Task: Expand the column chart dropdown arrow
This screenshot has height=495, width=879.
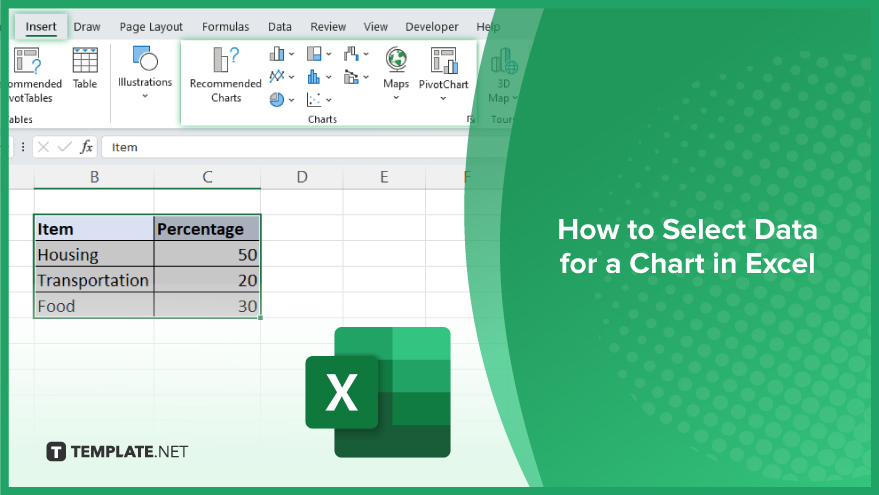Action: (x=292, y=54)
